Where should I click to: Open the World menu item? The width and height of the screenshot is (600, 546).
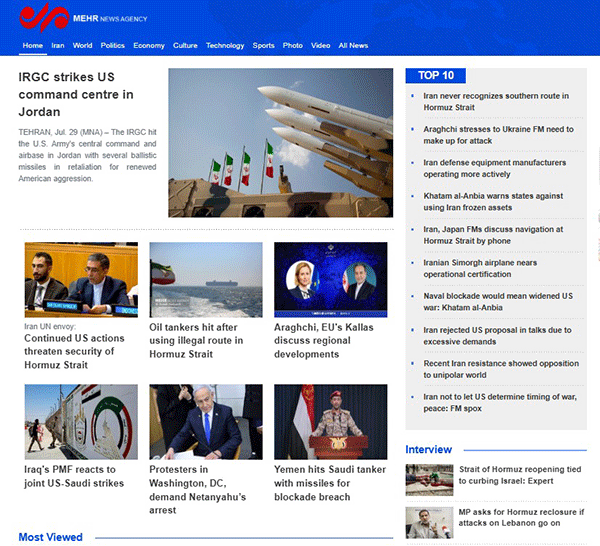[82, 46]
